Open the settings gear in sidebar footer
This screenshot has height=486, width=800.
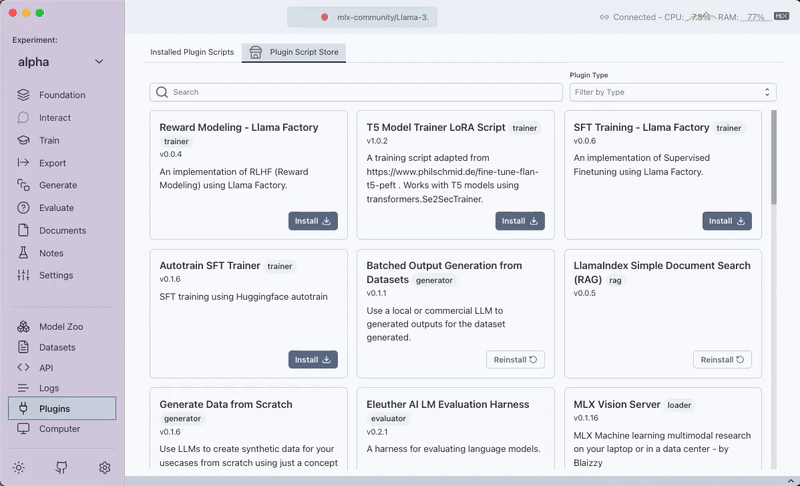click(x=105, y=467)
